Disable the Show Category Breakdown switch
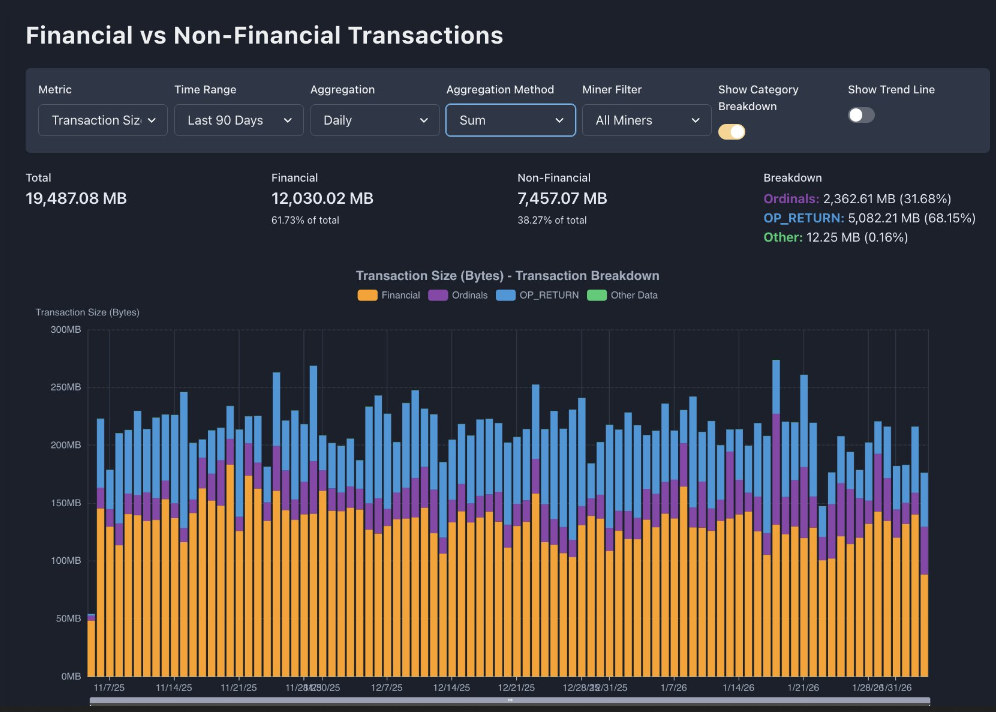This screenshot has width=996, height=712. pyautogui.click(x=731, y=132)
